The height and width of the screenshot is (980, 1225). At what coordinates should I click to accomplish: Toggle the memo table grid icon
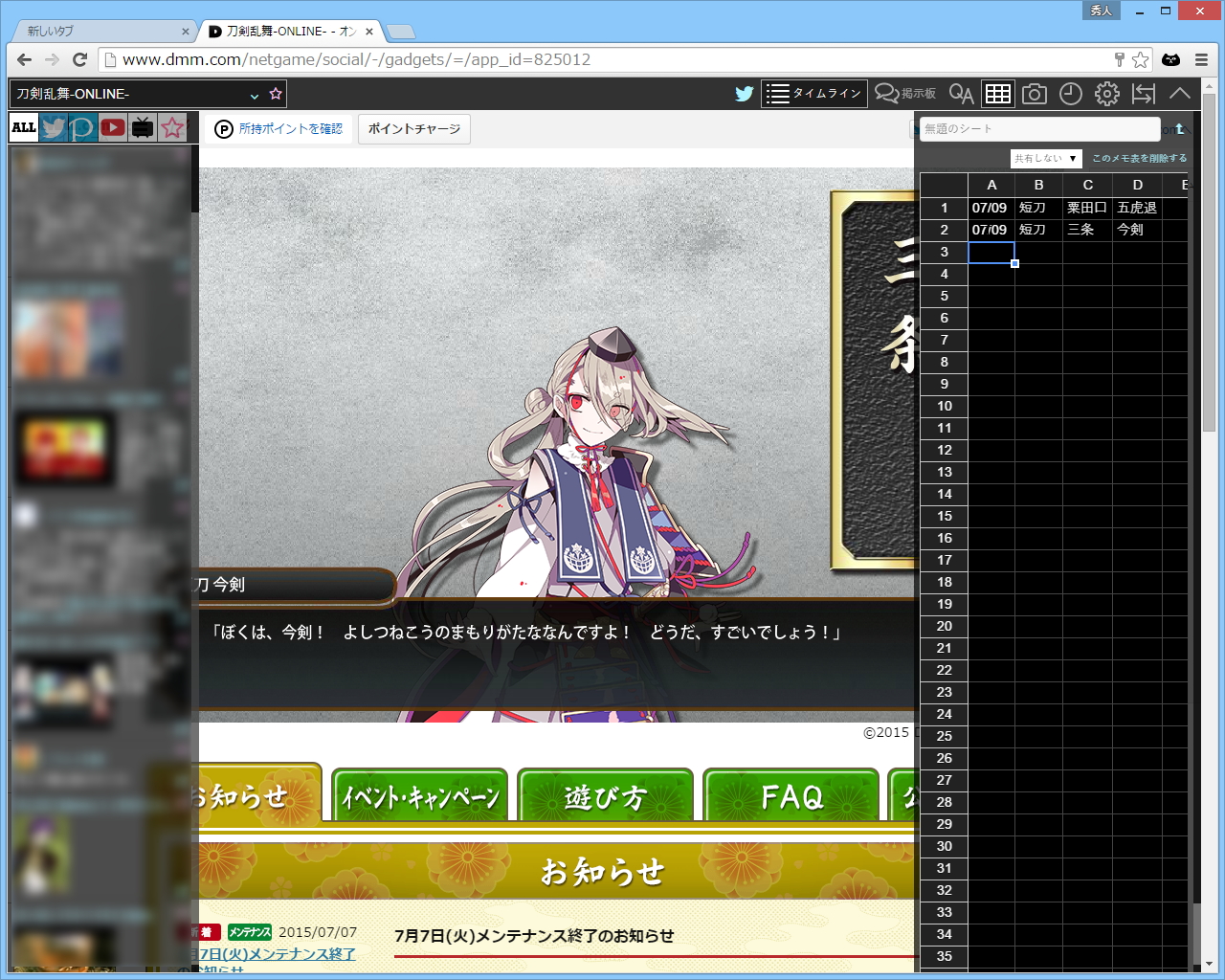998,94
